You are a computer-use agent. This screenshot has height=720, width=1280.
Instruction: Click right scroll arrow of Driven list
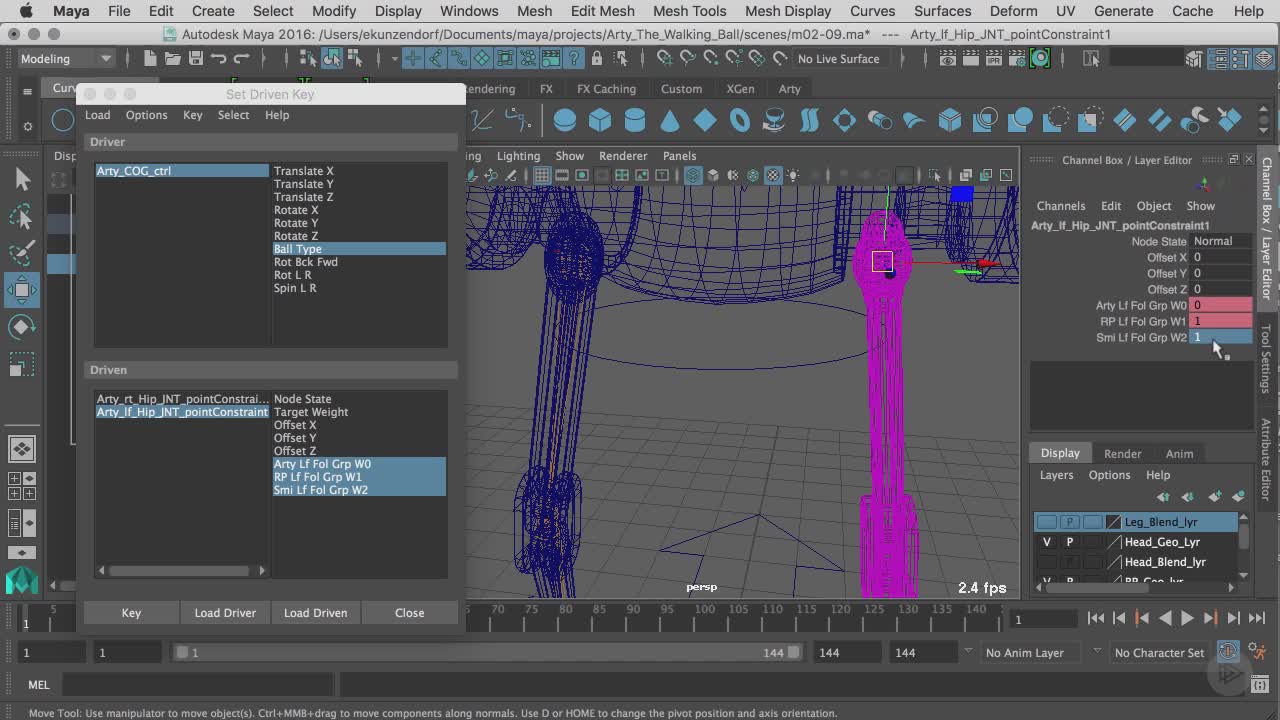pyautogui.click(x=262, y=570)
